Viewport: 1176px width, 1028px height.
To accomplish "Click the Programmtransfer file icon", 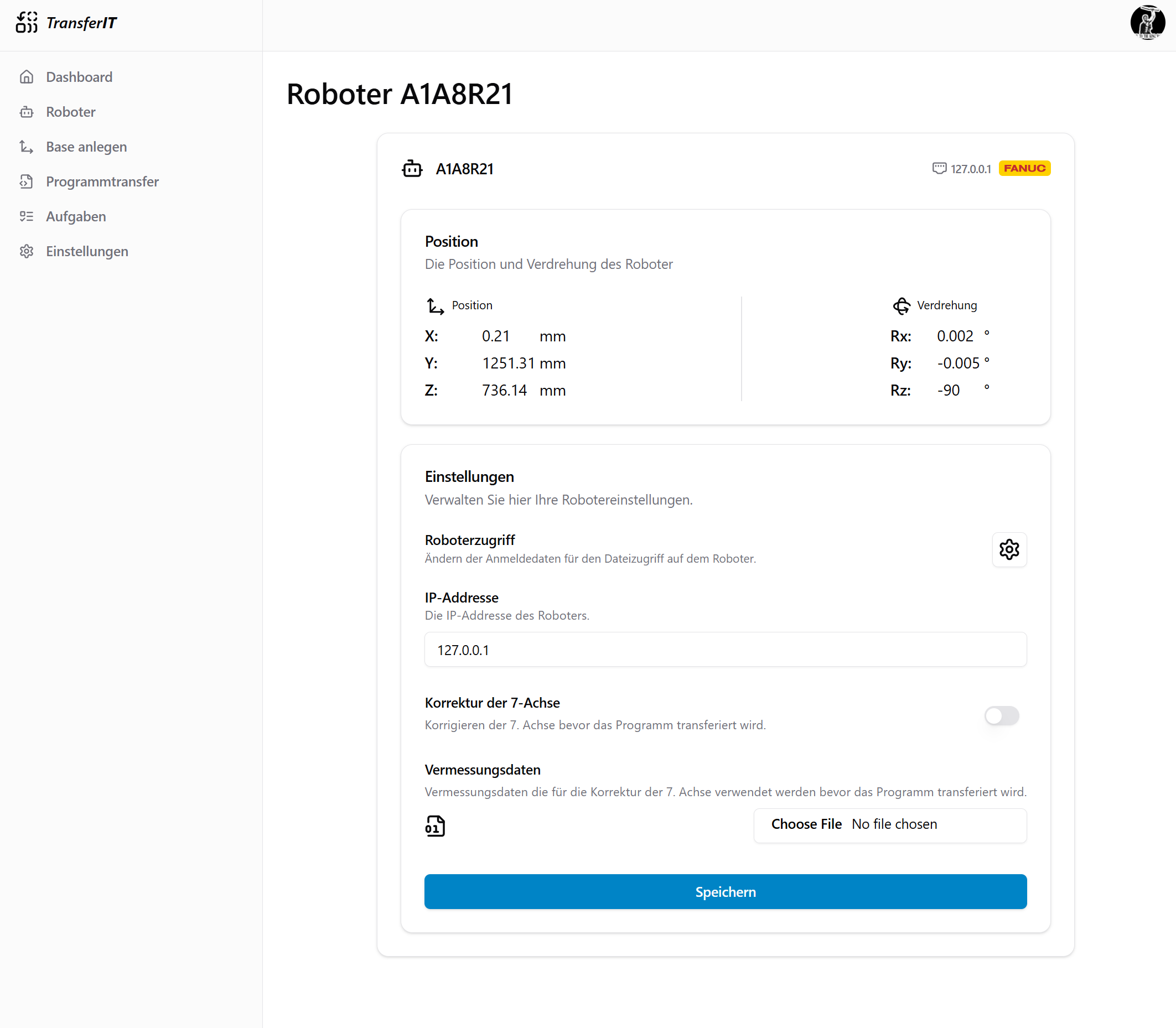I will 27,182.
